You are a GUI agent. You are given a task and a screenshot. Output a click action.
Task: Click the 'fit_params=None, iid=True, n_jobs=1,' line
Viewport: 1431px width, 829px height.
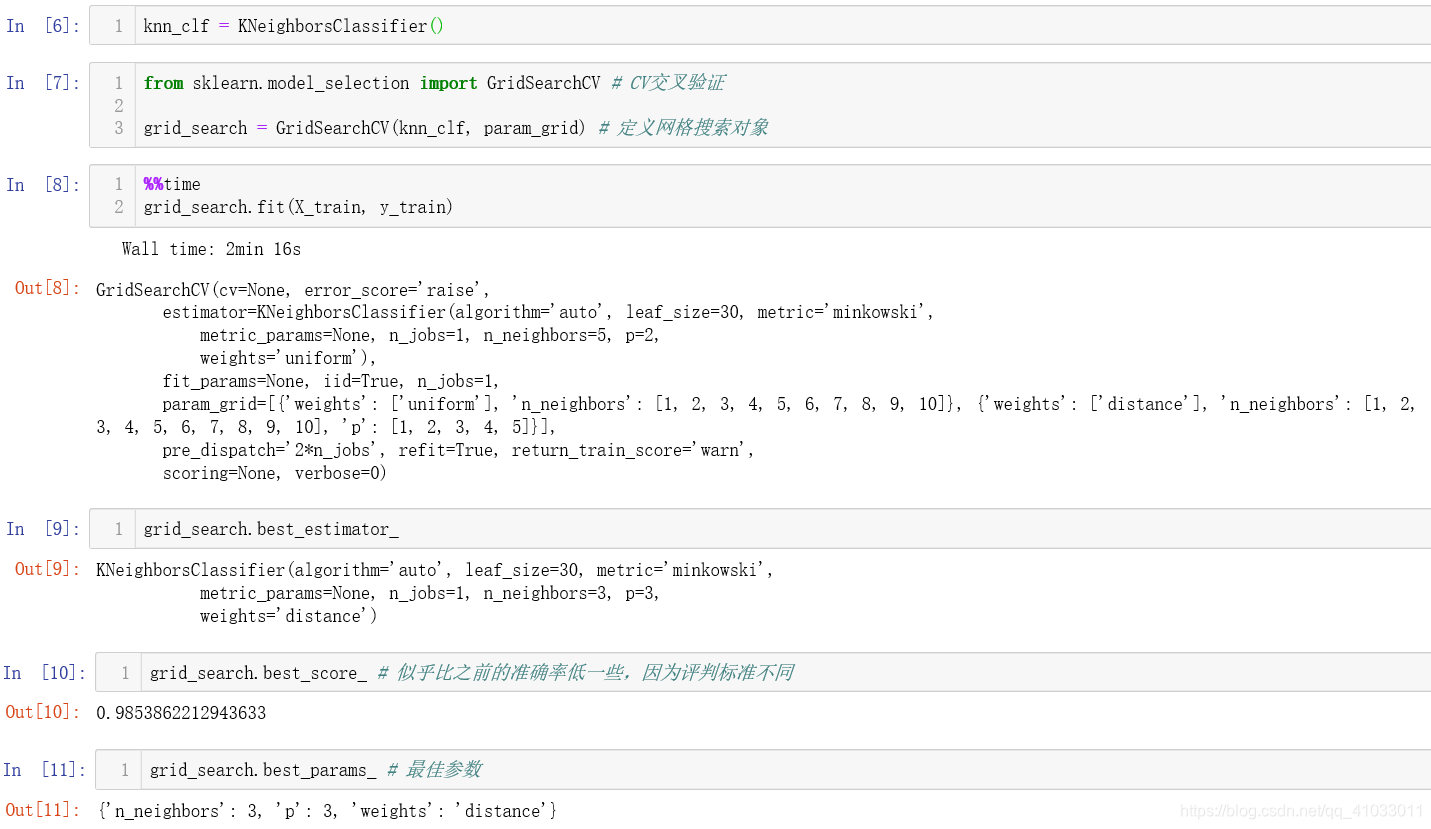(x=331, y=381)
